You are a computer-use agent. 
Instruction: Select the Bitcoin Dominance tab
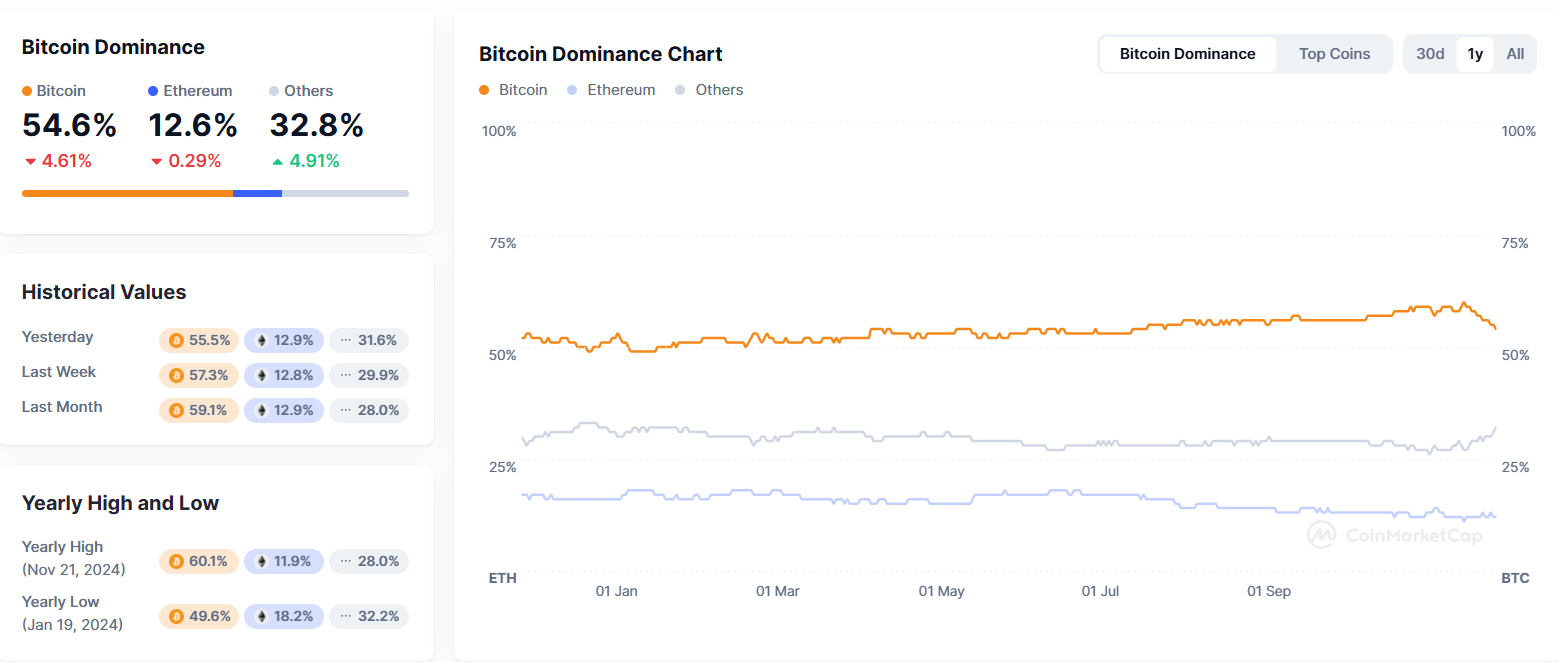click(1187, 54)
